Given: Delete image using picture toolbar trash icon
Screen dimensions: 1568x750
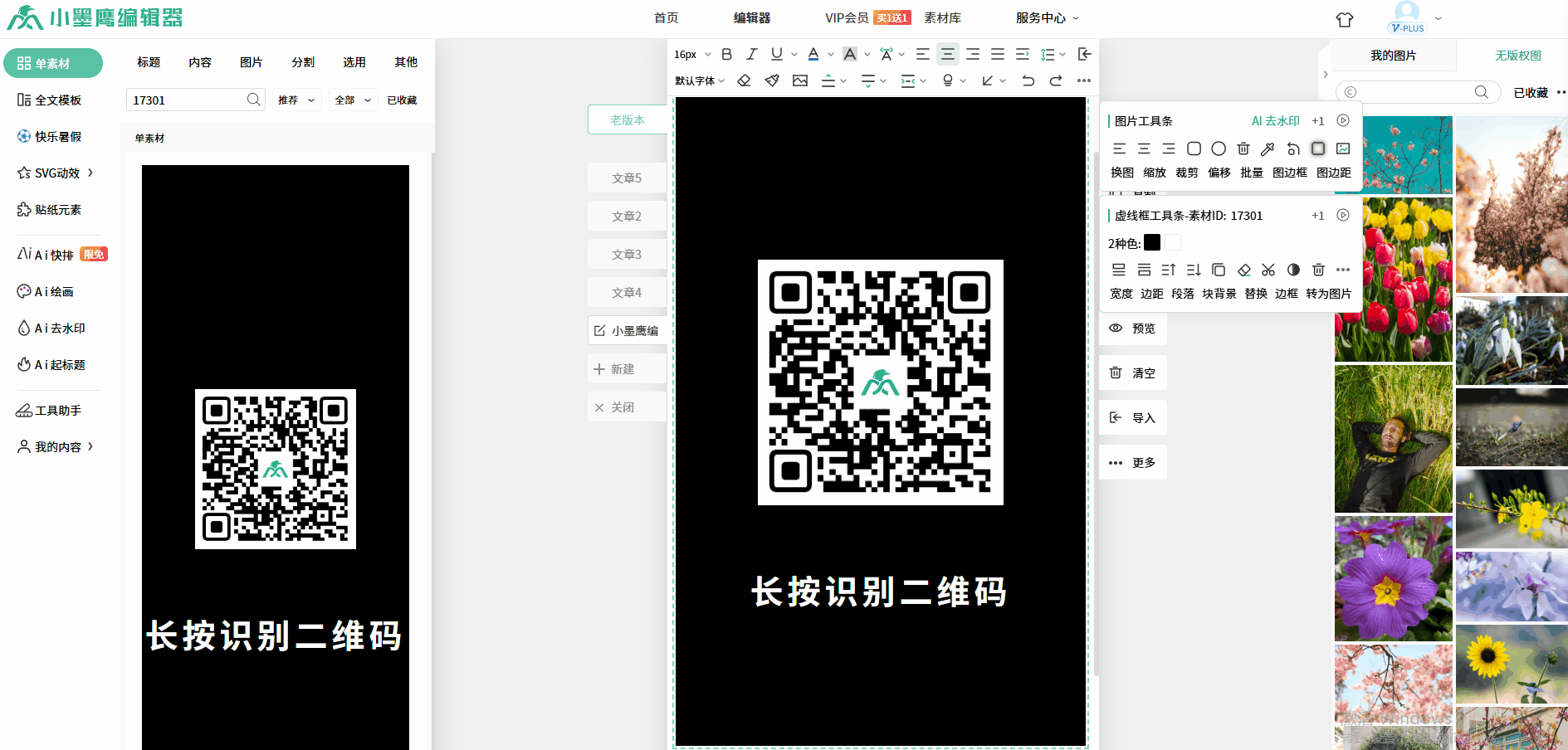Looking at the screenshot, I should click(x=1243, y=149).
